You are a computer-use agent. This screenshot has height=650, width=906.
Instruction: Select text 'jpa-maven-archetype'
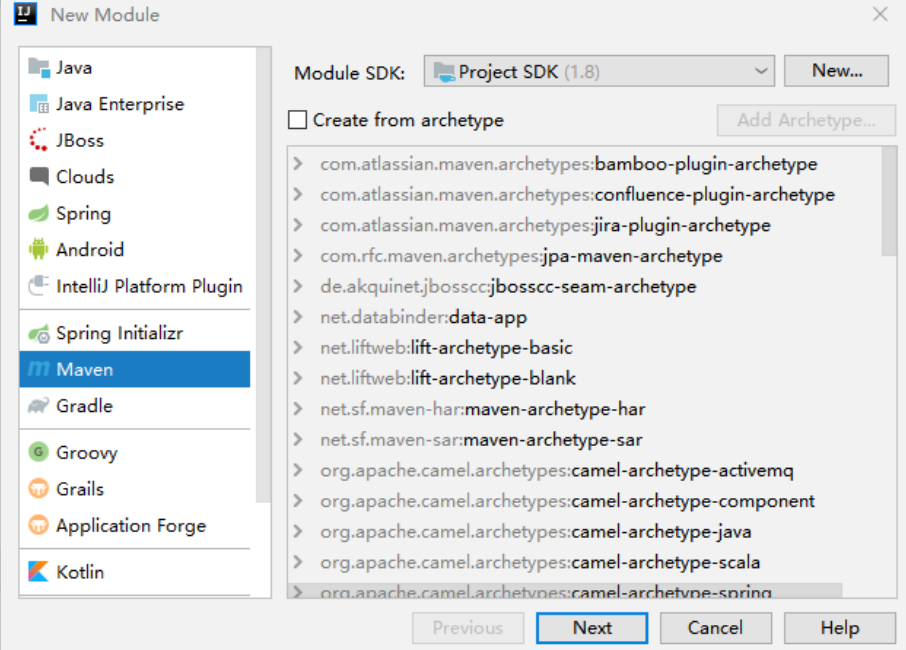(633, 256)
